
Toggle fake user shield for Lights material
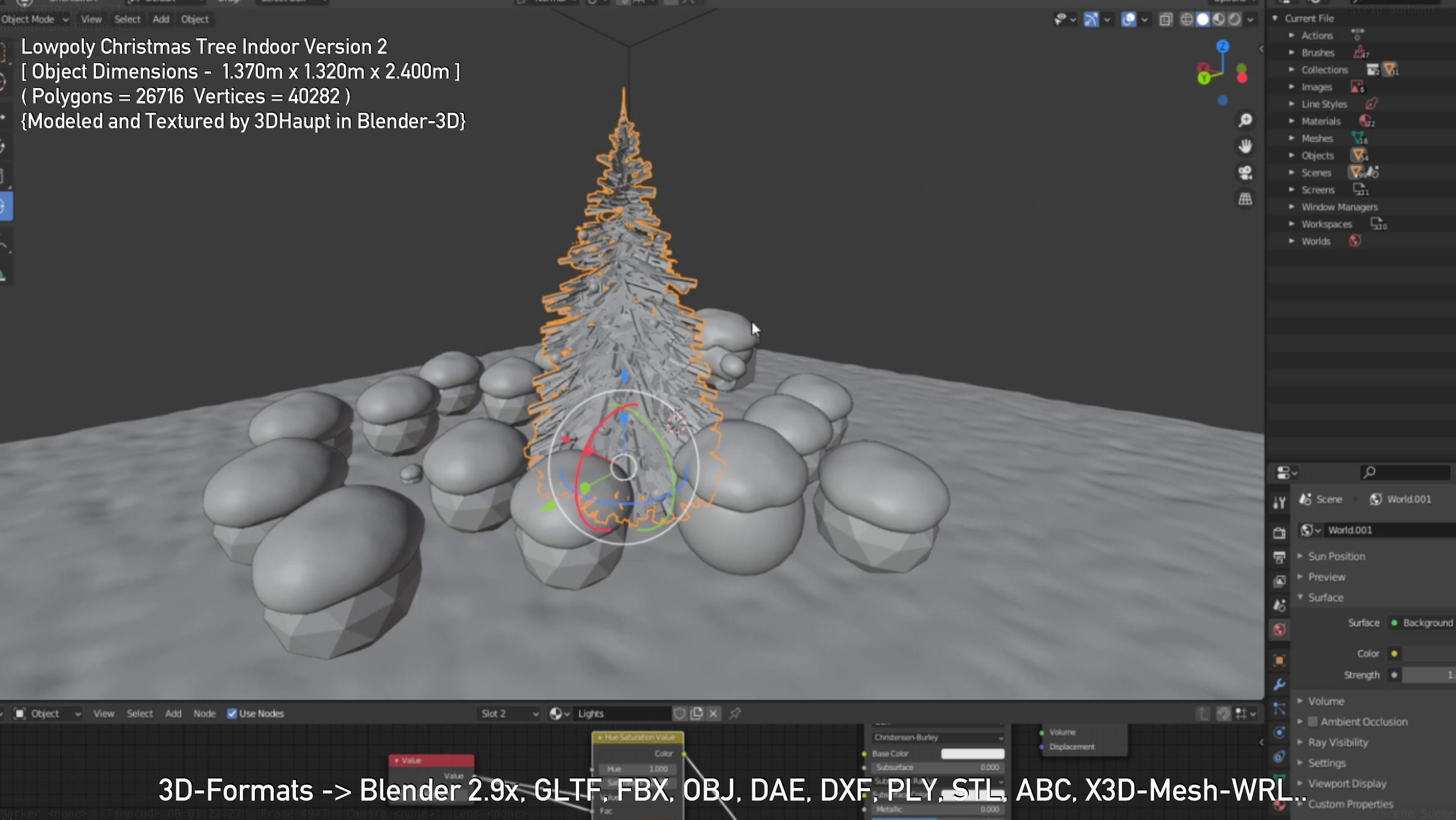tap(679, 713)
